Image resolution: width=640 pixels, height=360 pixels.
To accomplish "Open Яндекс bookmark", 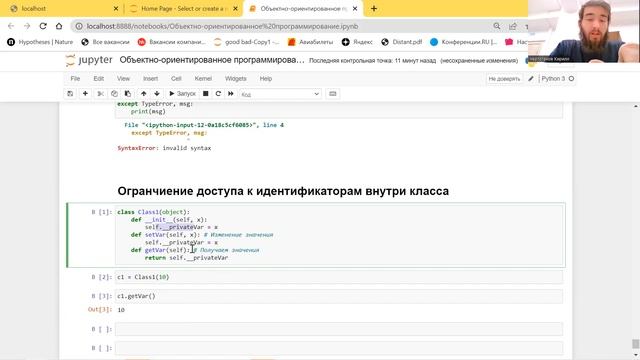I will [357, 42].
